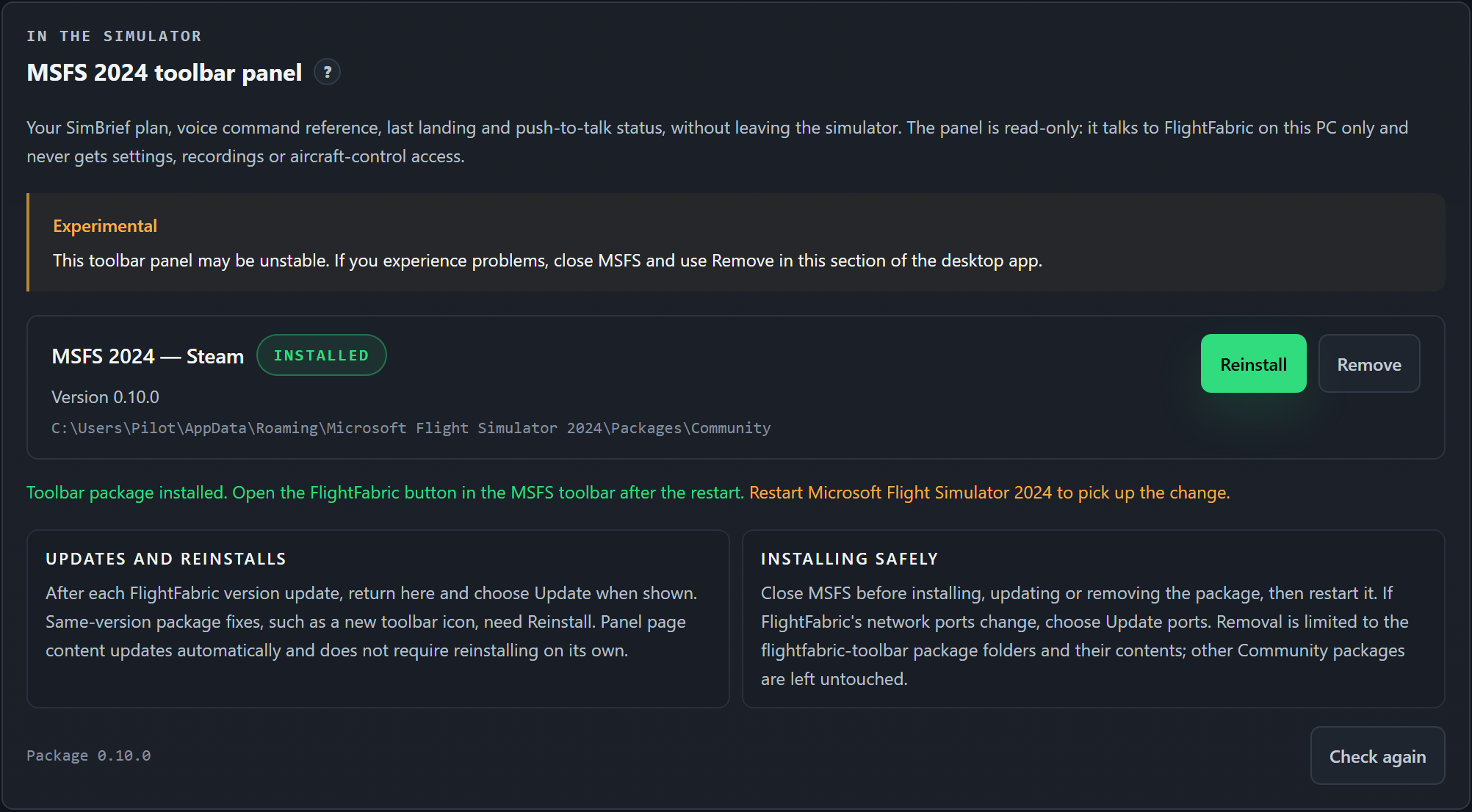Click the "This toolbar panel may be unstable" warning text
The height and width of the screenshot is (812, 1472).
pyautogui.click(x=547, y=261)
